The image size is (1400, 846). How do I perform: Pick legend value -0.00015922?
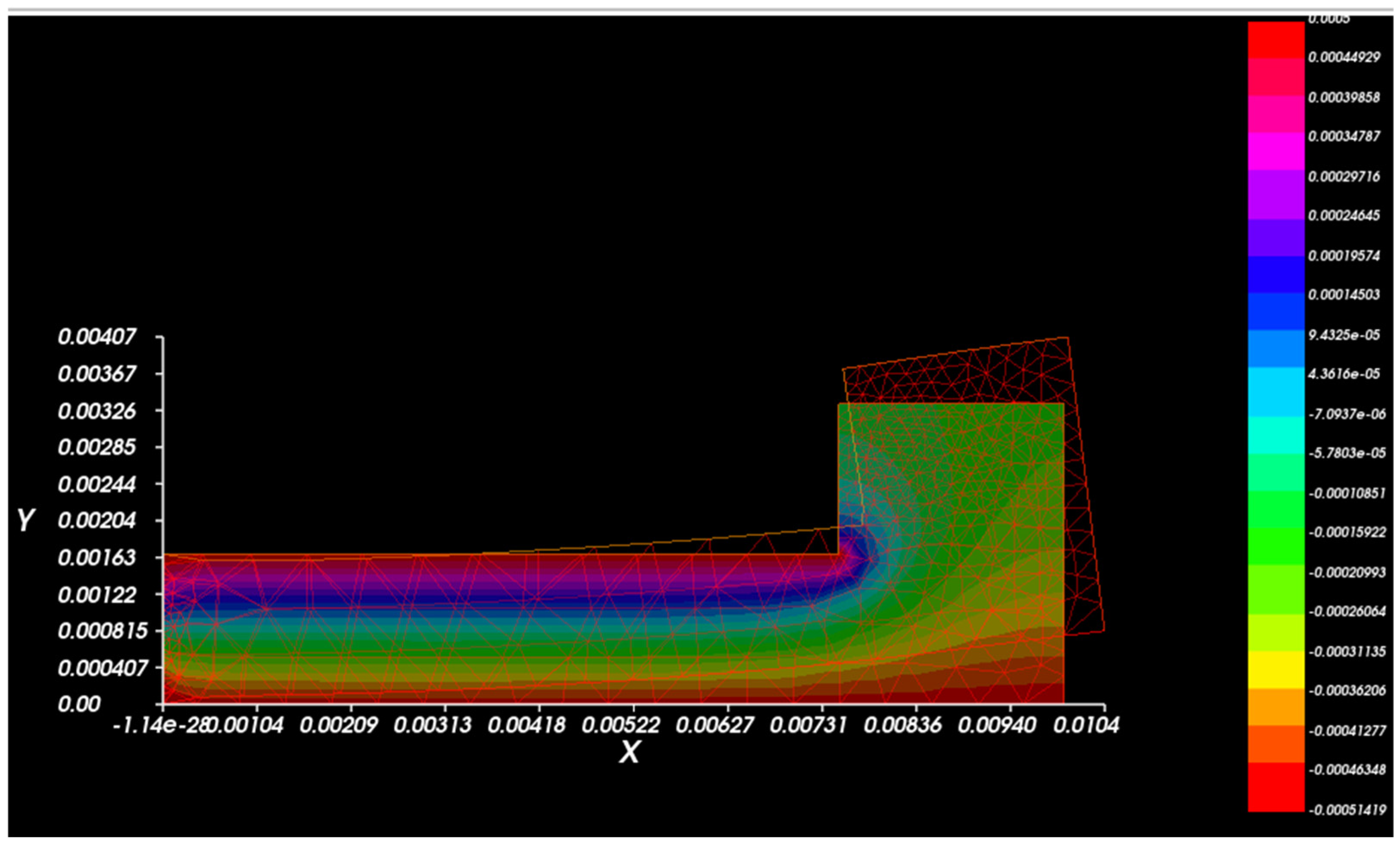[x=1347, y=532]
